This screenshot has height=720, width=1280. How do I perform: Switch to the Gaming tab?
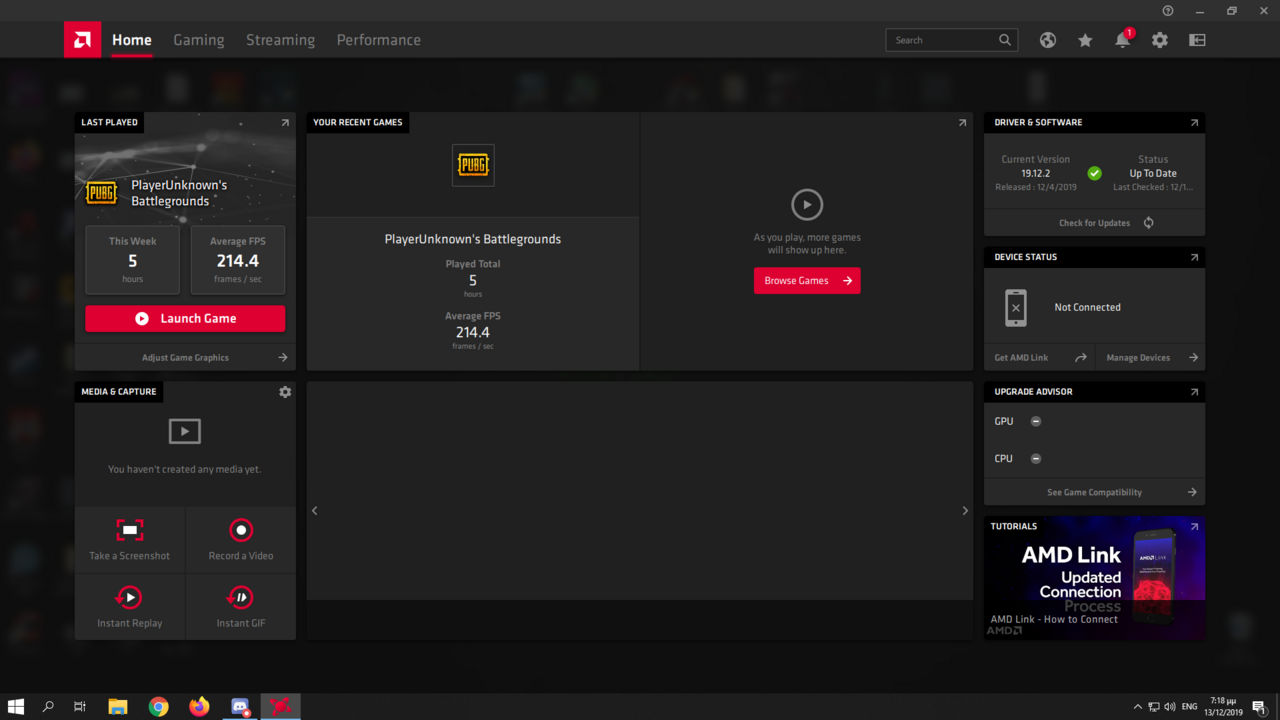click(199, 40)
